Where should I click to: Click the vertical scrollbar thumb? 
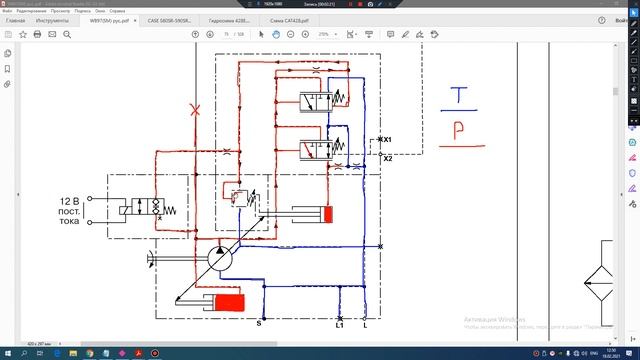click(x=616, y=91)
